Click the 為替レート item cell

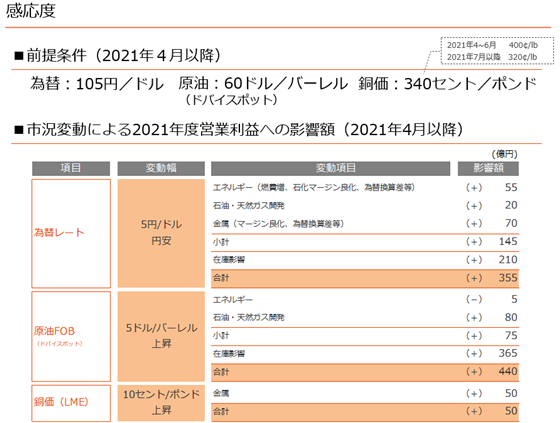point(71,233)
